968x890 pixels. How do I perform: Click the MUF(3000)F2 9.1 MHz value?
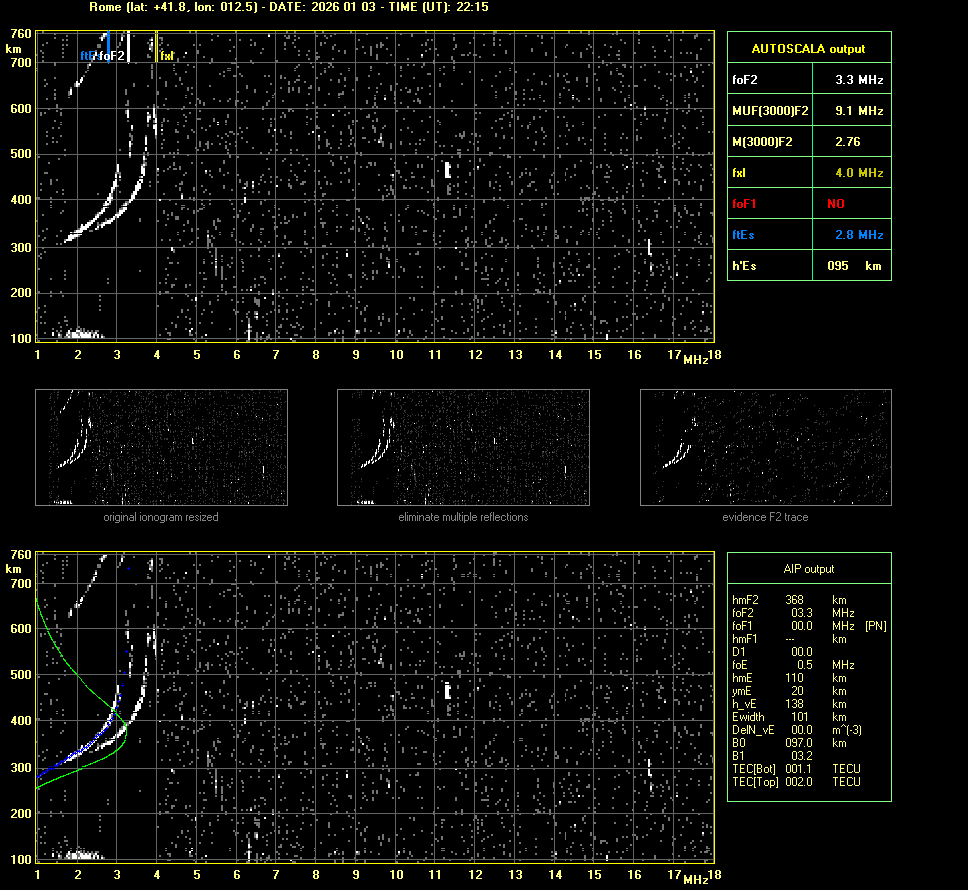coord(858,110)
